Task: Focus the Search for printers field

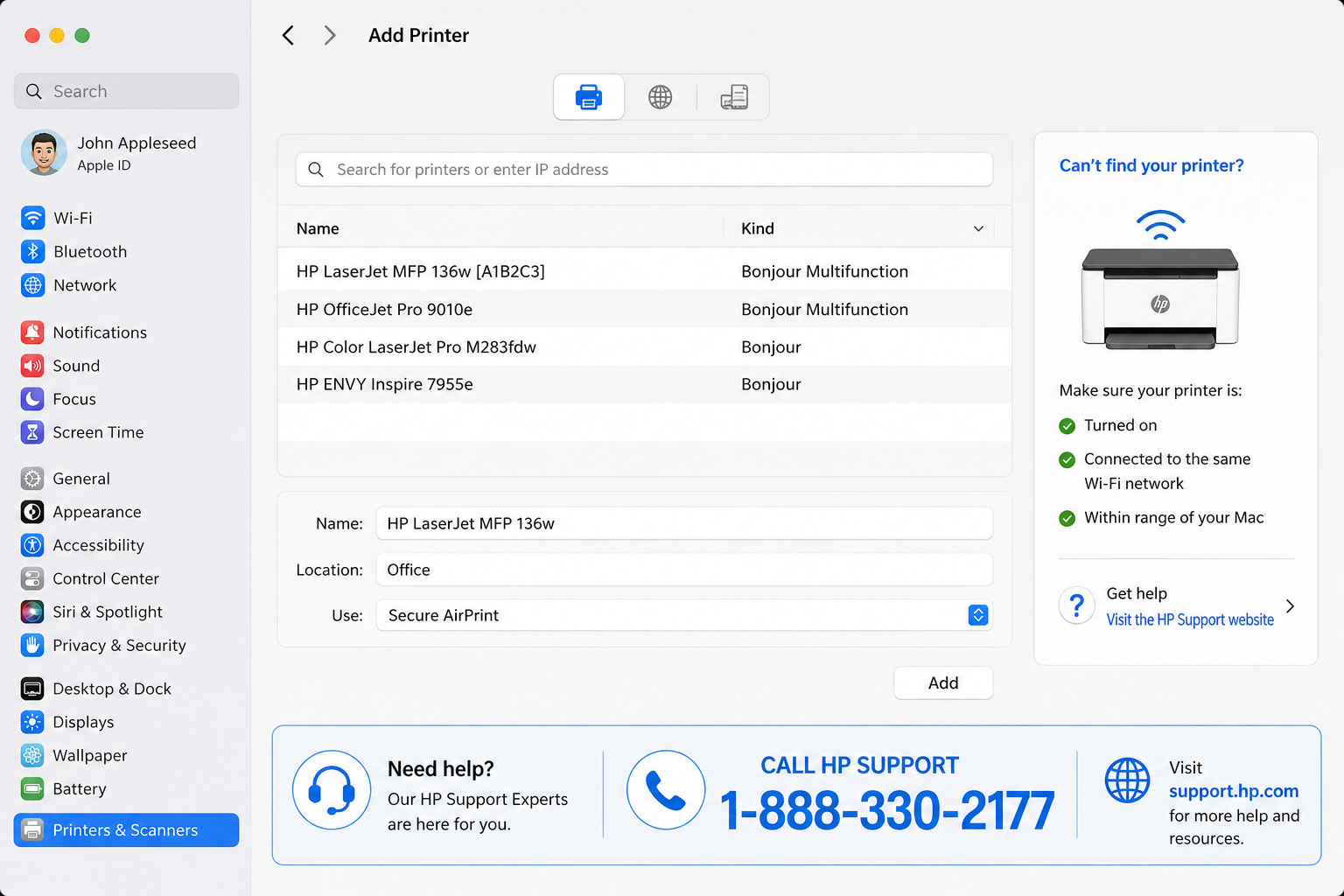Action: click(644, 170)
